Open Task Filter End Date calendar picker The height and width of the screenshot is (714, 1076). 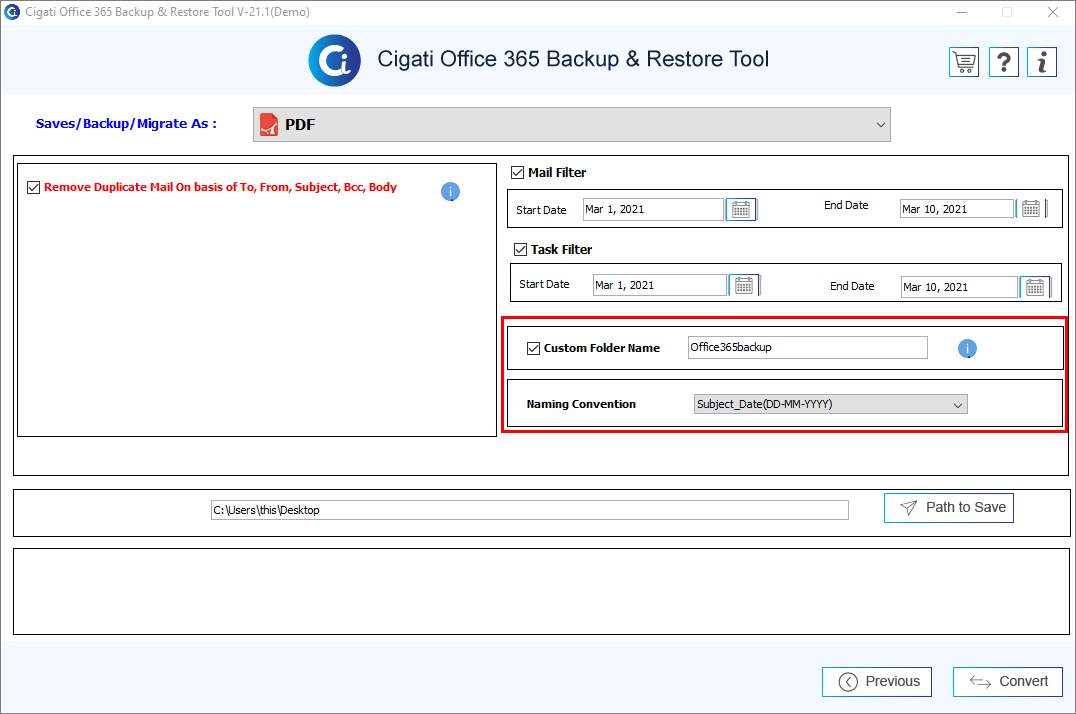pos(1036,287)
